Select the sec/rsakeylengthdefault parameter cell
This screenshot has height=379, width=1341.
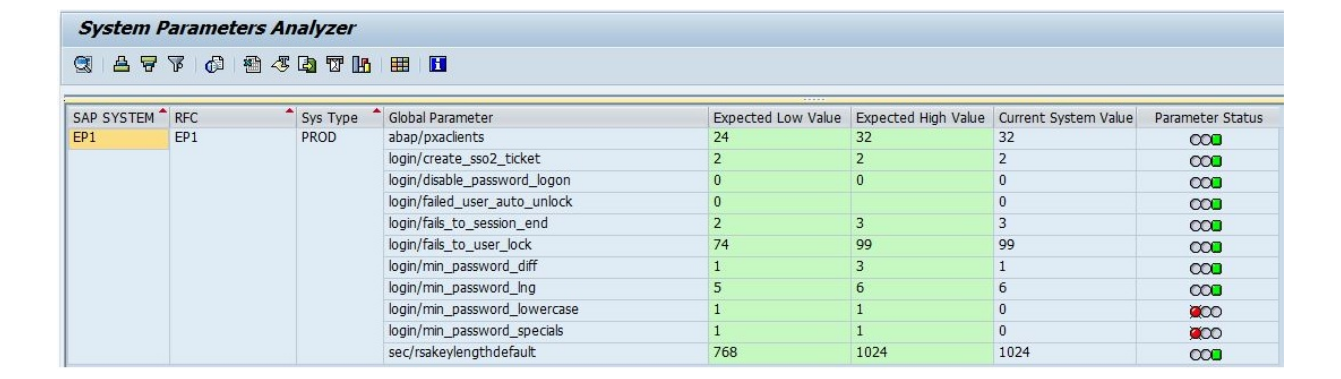pos(546,354)
